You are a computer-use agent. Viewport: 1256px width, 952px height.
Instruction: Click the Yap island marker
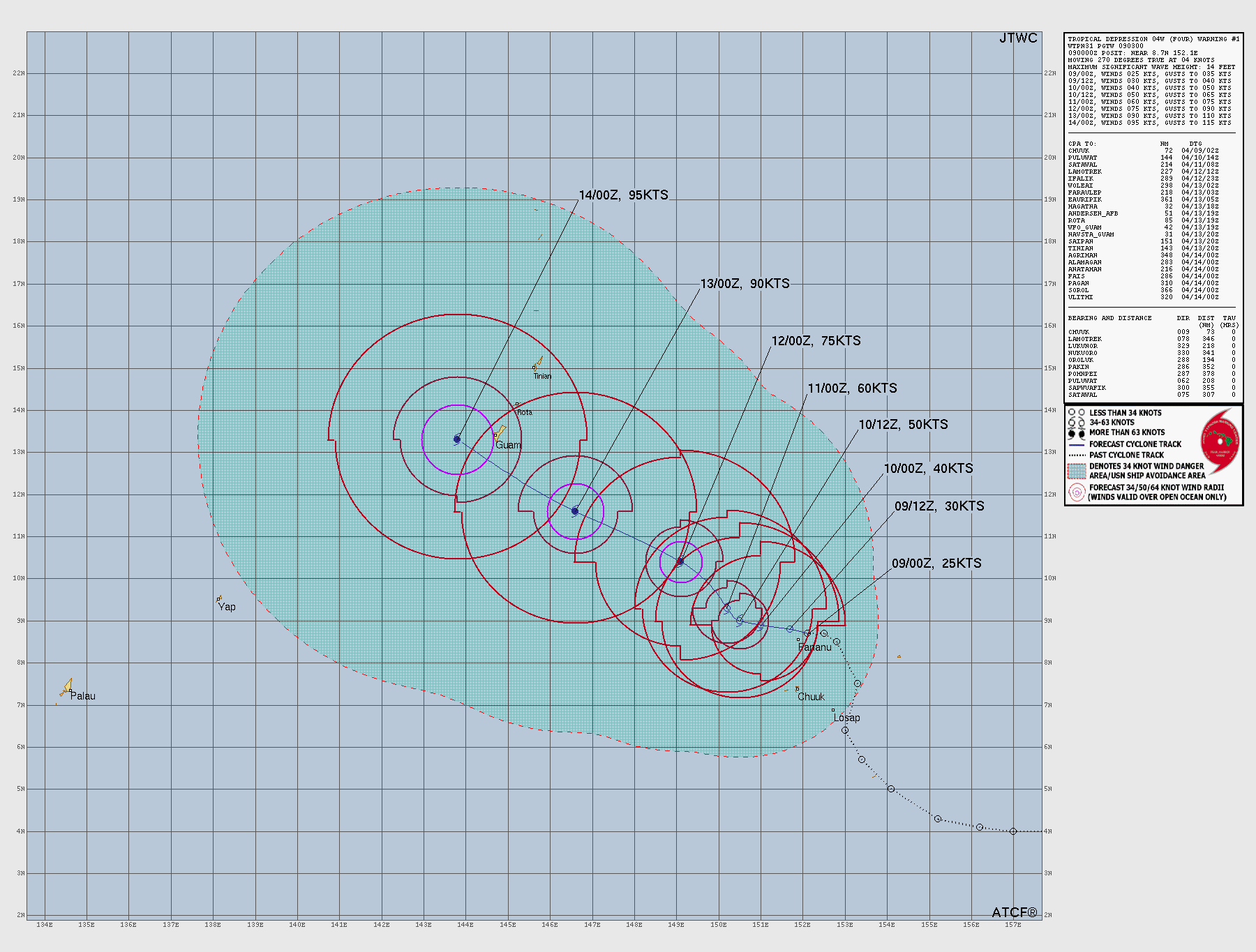coord(217,598)
